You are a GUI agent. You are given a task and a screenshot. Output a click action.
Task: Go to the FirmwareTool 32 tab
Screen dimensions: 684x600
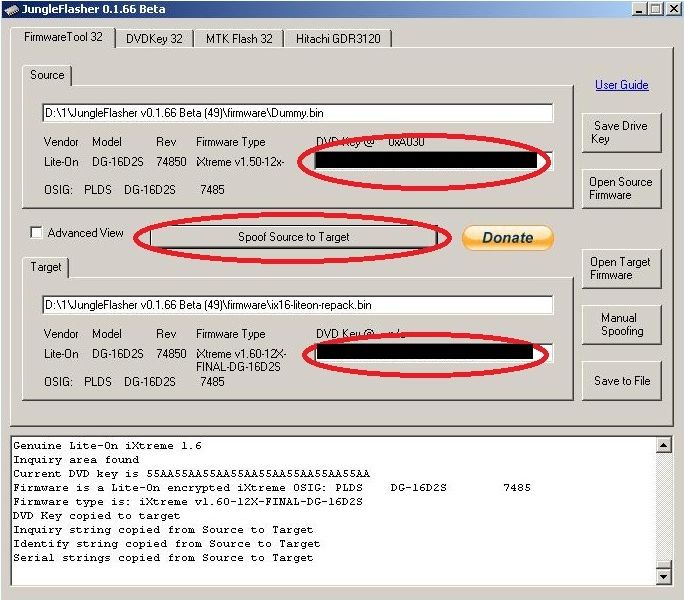[x=62, y=37]
